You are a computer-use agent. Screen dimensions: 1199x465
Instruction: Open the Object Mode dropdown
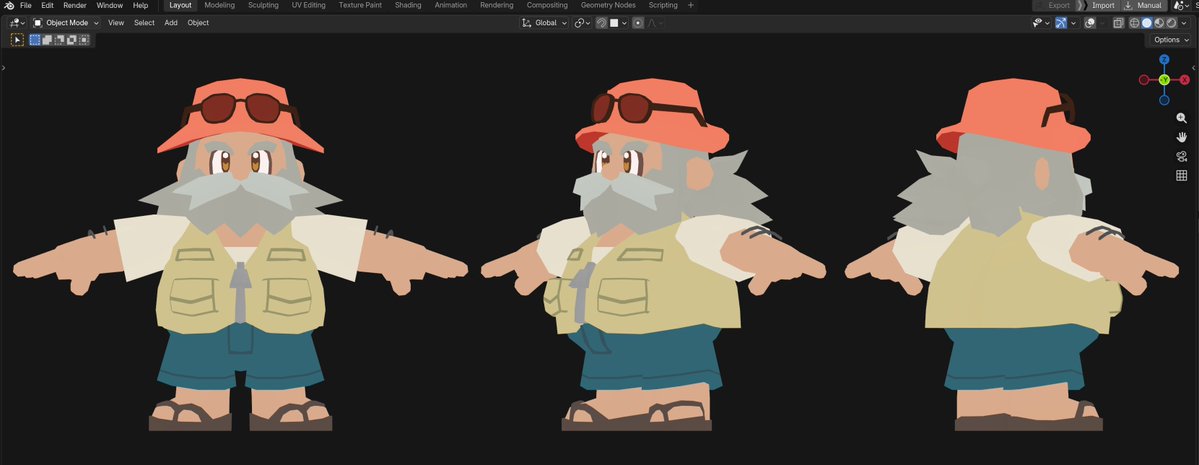(66, 23)
